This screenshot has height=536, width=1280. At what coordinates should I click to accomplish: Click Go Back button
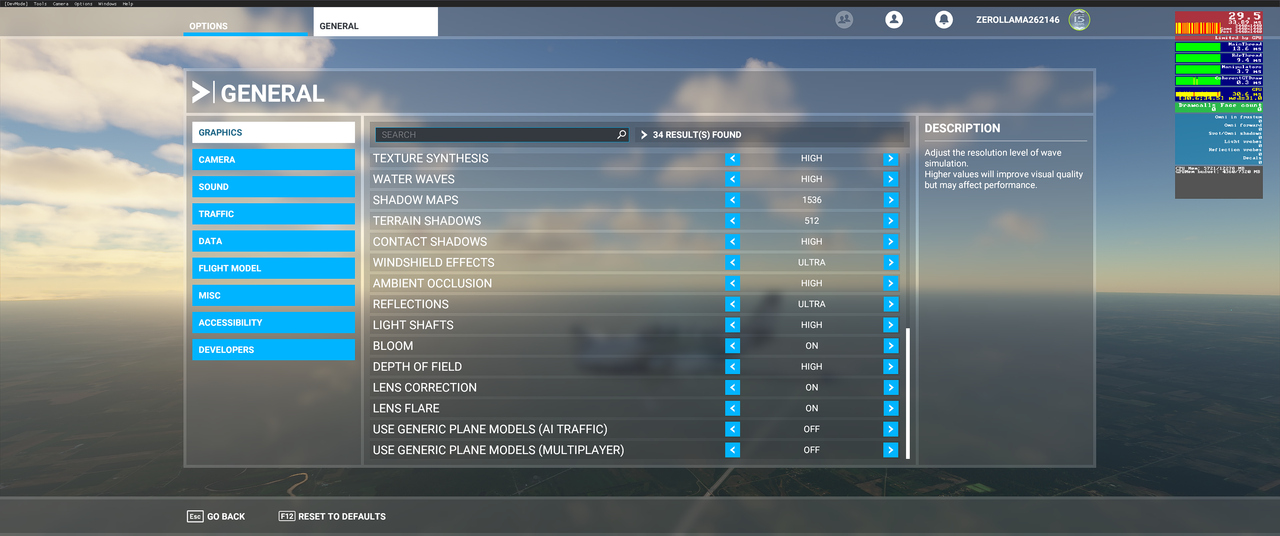click(x=216, y=516)
